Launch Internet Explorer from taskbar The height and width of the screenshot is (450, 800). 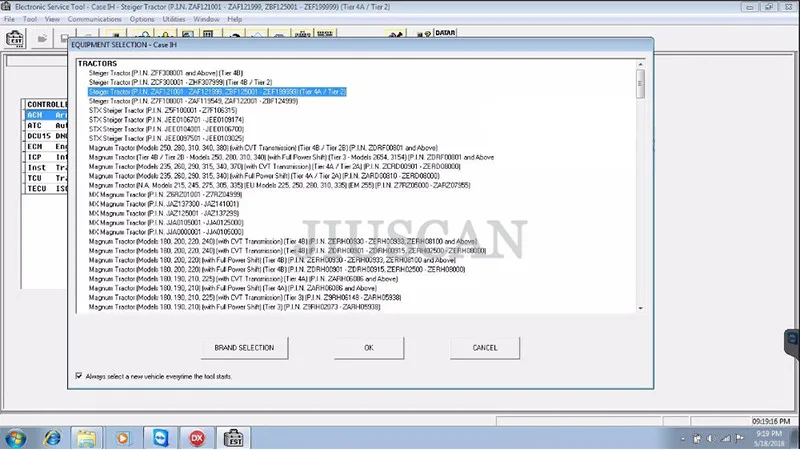tap(53, 438)
